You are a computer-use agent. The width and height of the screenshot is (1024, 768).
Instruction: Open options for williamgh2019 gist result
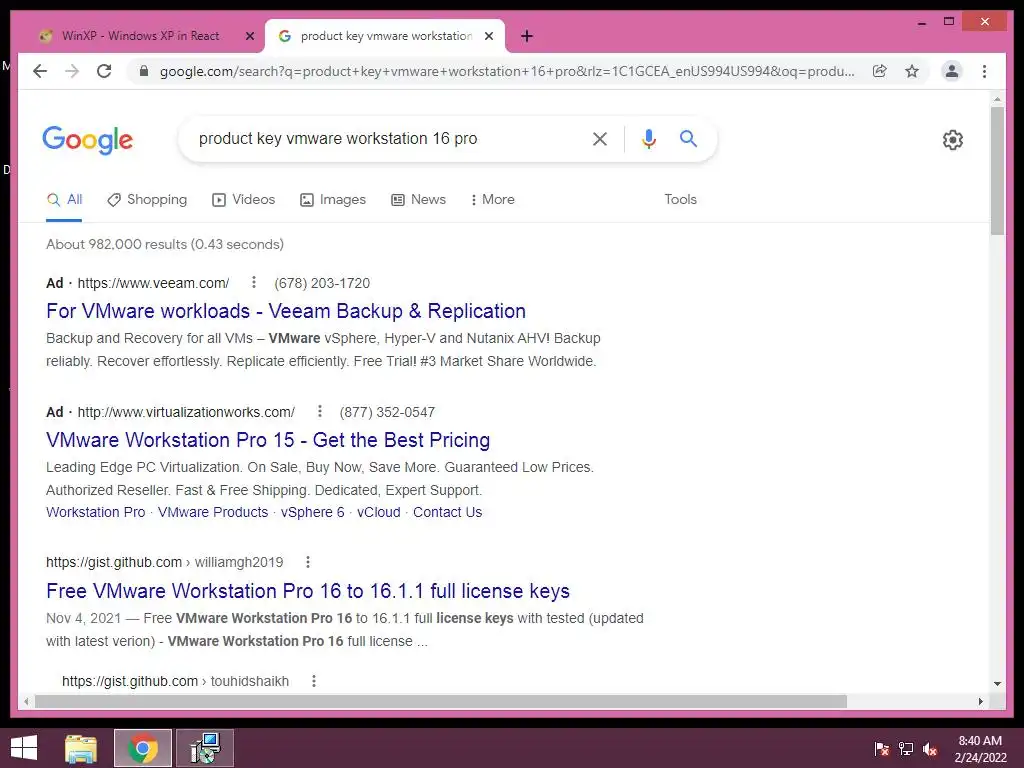[x=308, y=562]
